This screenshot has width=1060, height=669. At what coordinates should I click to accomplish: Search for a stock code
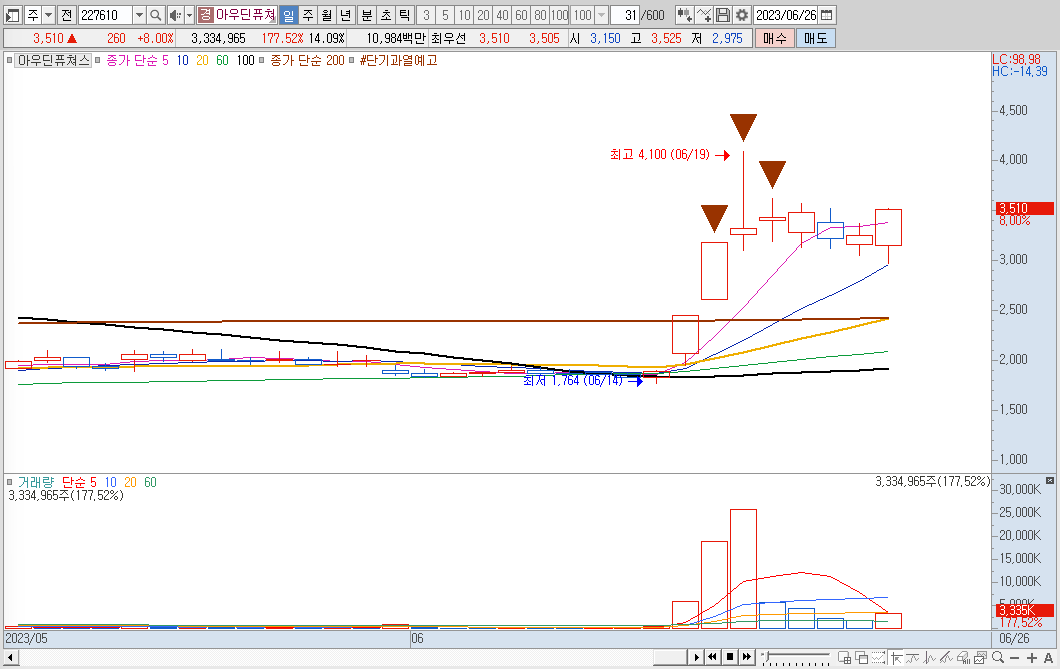click(x=155, y=15)
